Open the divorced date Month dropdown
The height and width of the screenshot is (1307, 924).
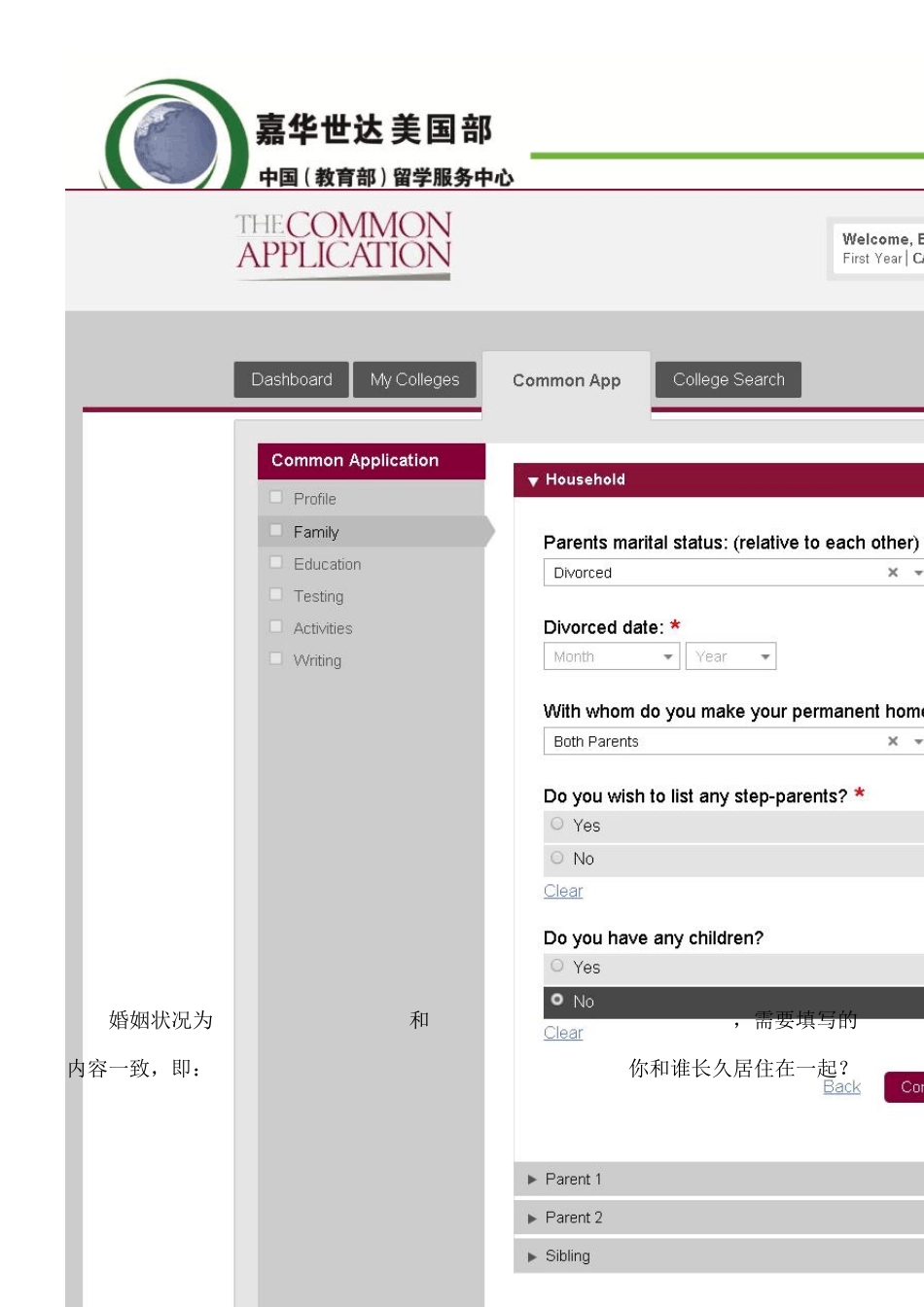point(612,656)
